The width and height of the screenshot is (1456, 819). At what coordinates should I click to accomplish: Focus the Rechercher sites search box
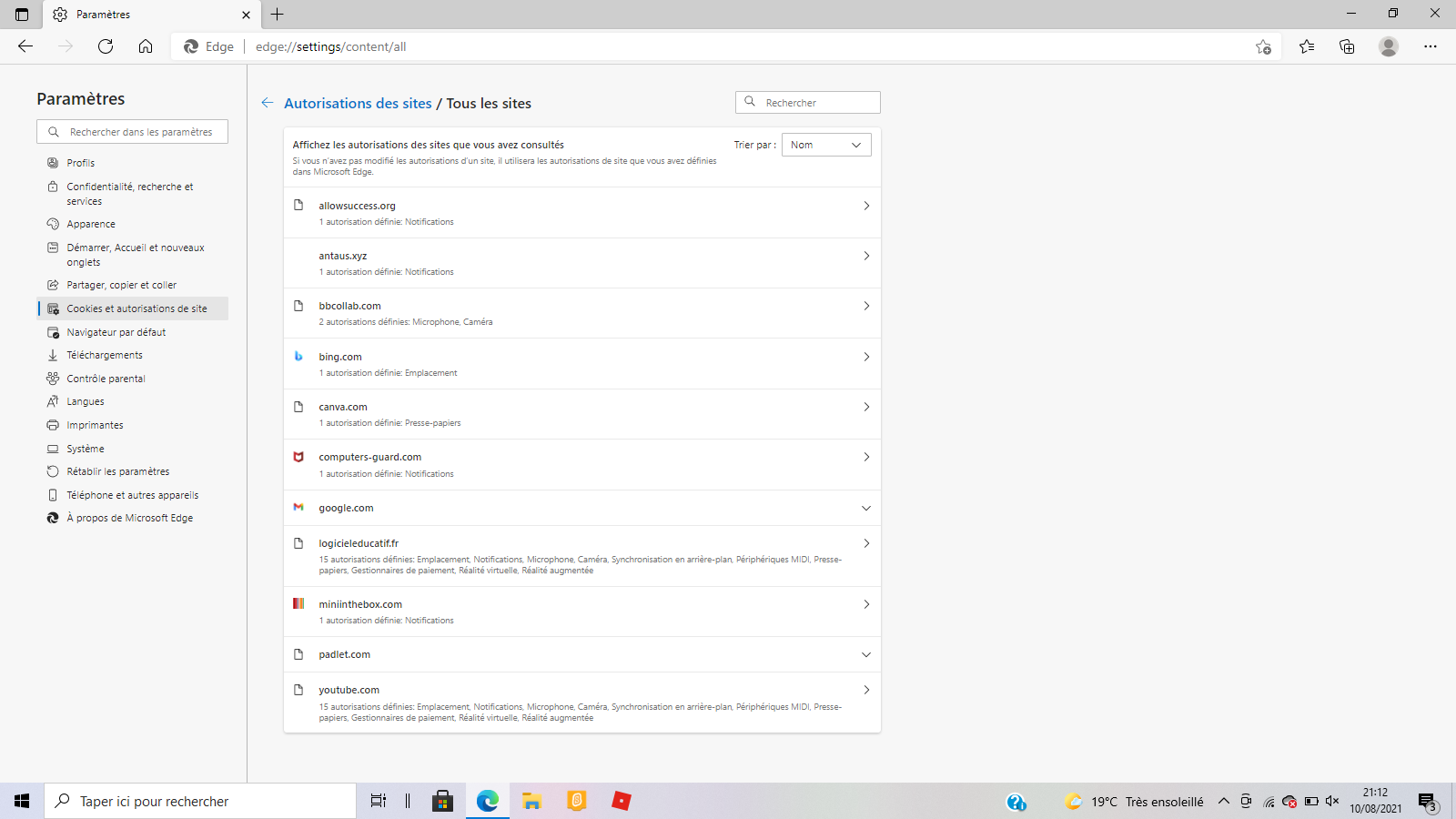coord(808,103)
